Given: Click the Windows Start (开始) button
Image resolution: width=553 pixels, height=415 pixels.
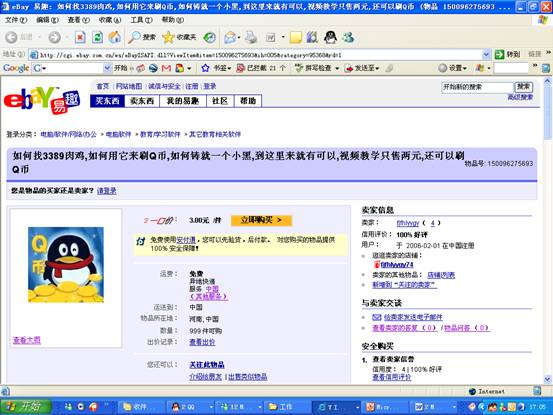Looking at the screenshot, I should click(25, 407).
